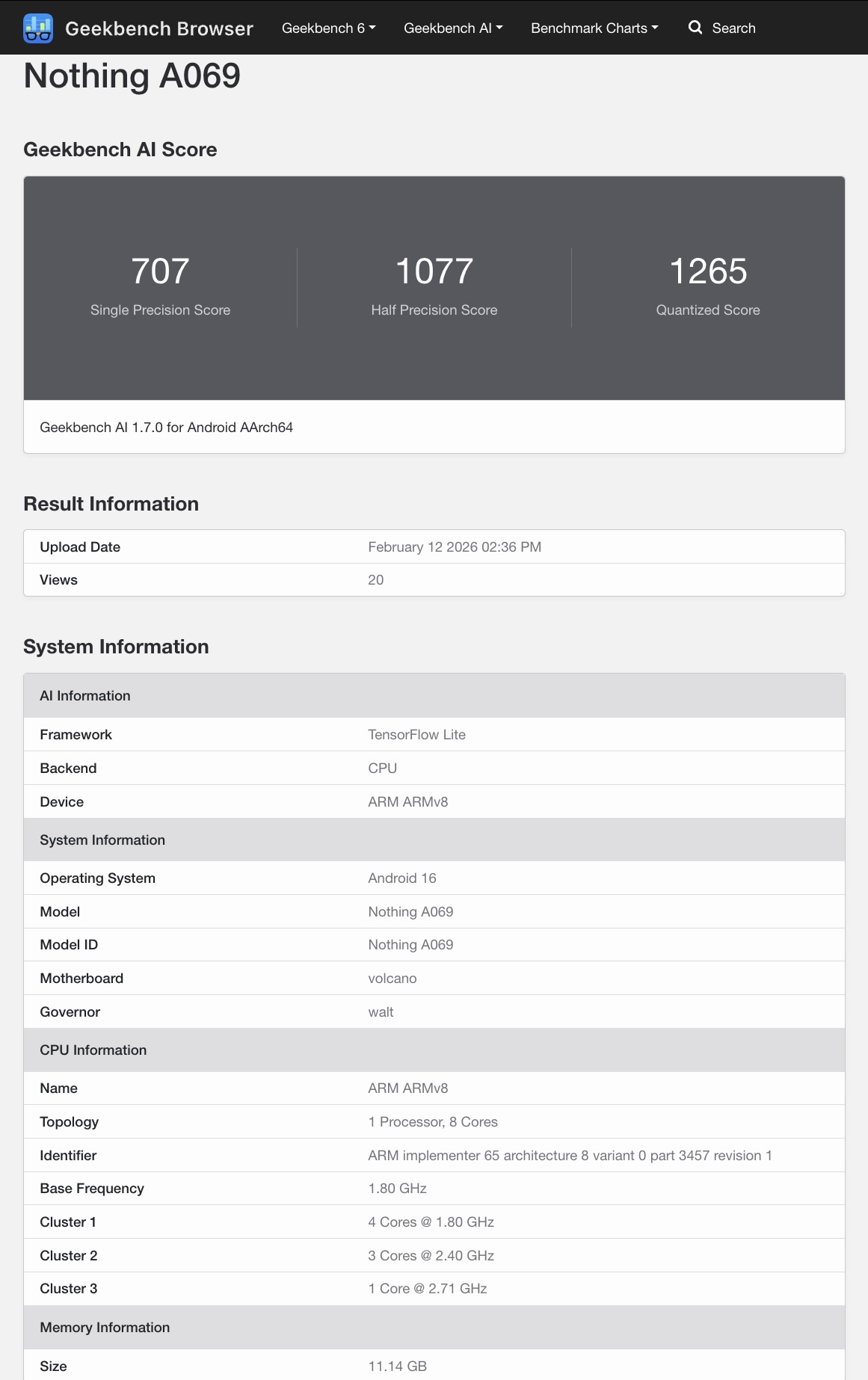Open the Geekbench 6 dropdown menu
Viewport: 868px width, 1380px height.
[329, 28]
